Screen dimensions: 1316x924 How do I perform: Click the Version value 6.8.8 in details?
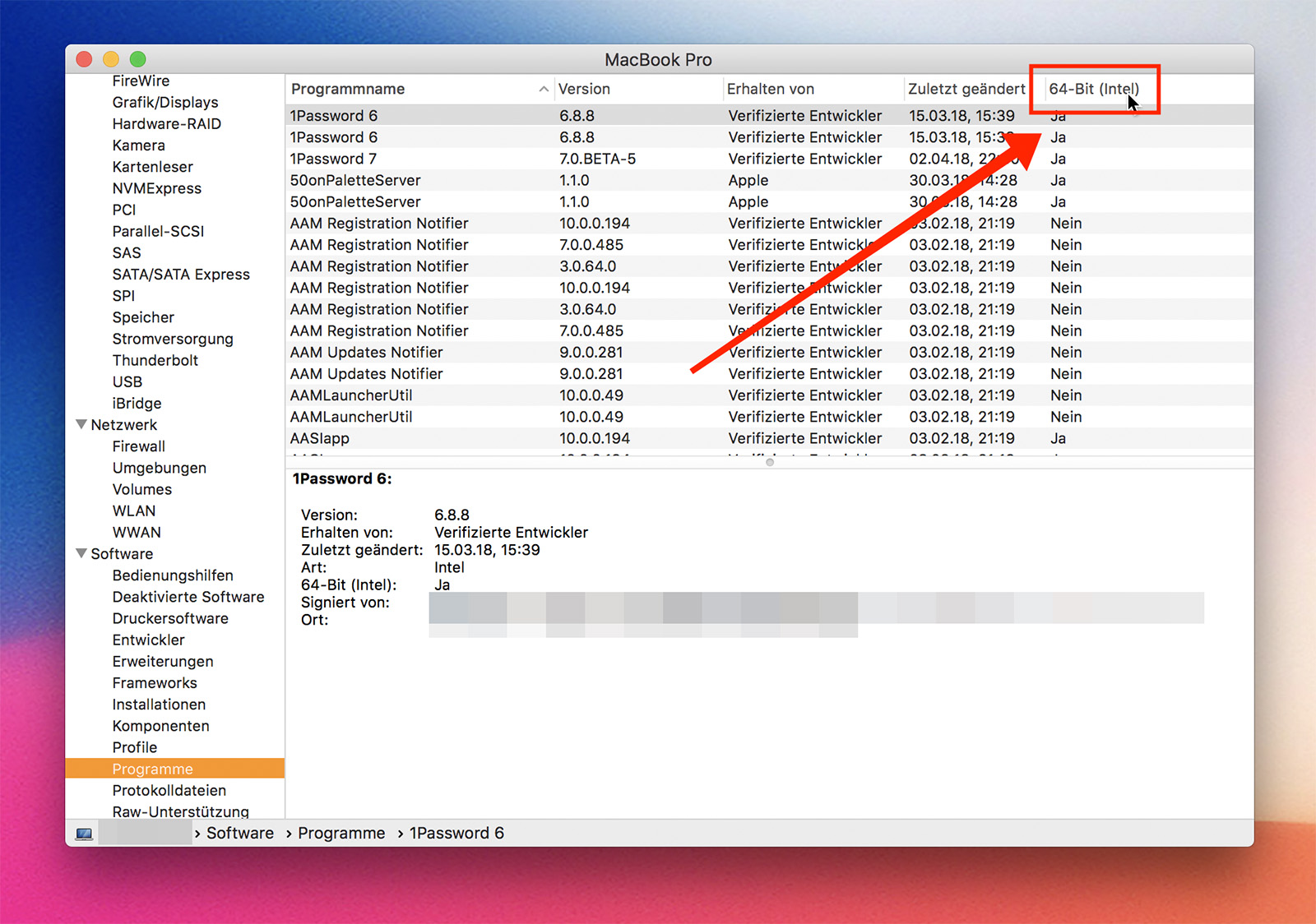[452, 515]
